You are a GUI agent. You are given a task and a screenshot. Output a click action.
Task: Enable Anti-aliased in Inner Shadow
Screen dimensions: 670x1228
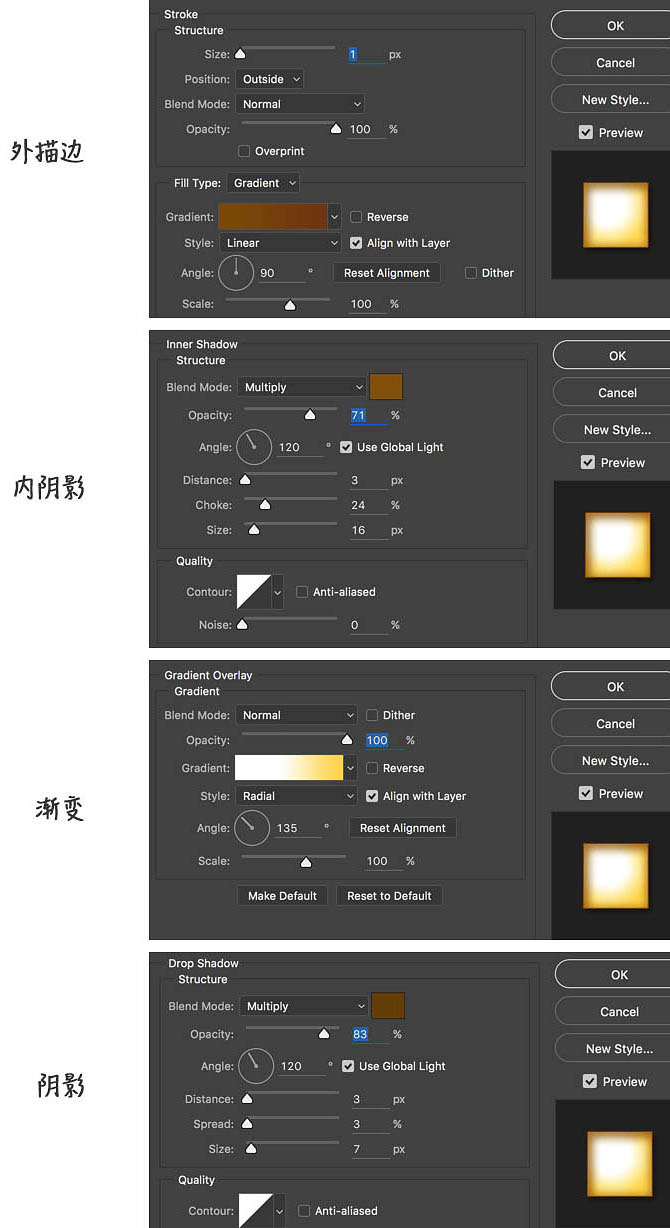coord(302,592)
